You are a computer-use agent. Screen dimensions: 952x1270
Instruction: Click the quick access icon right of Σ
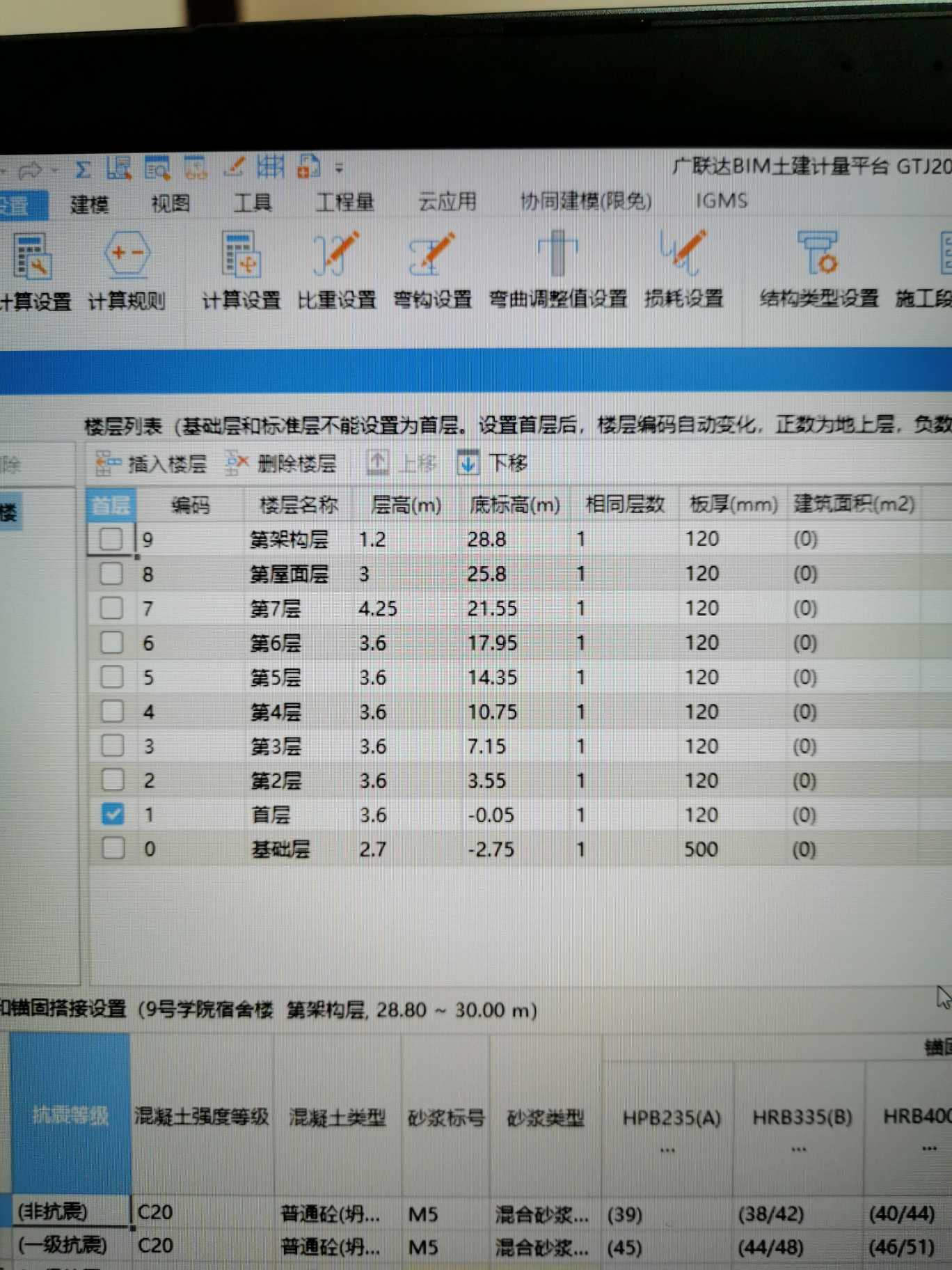coord(119,168)
